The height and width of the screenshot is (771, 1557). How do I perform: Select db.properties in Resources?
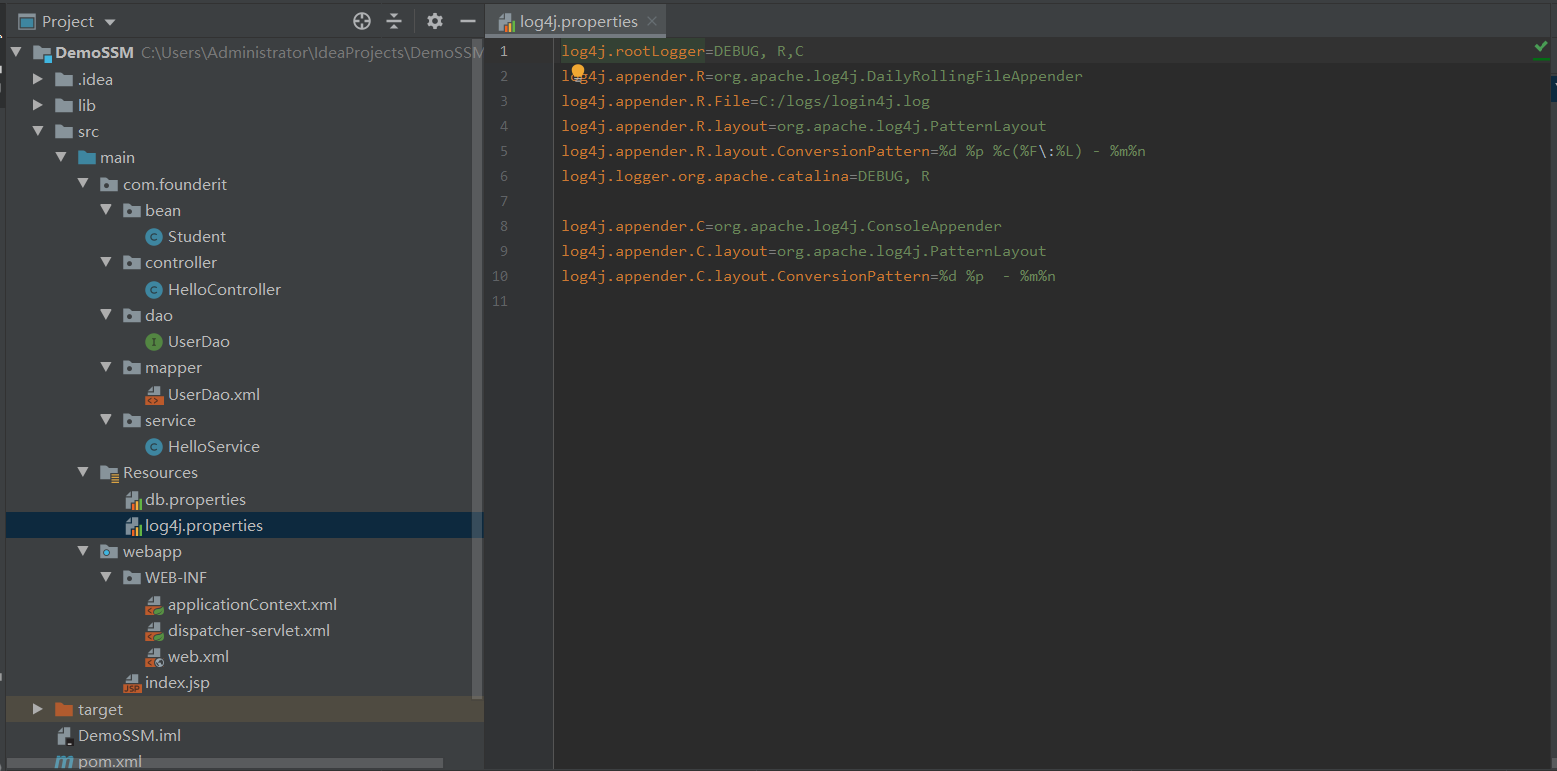click(x=195, y=499)
